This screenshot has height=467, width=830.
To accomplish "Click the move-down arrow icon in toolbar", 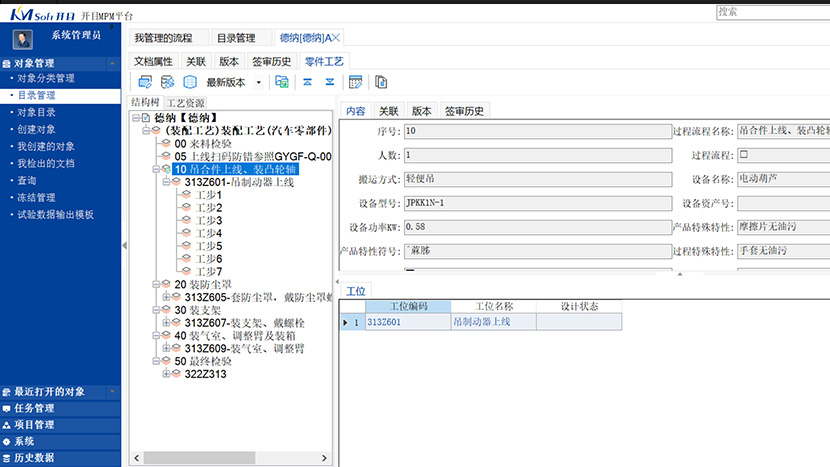I will [x=329, y=82].
